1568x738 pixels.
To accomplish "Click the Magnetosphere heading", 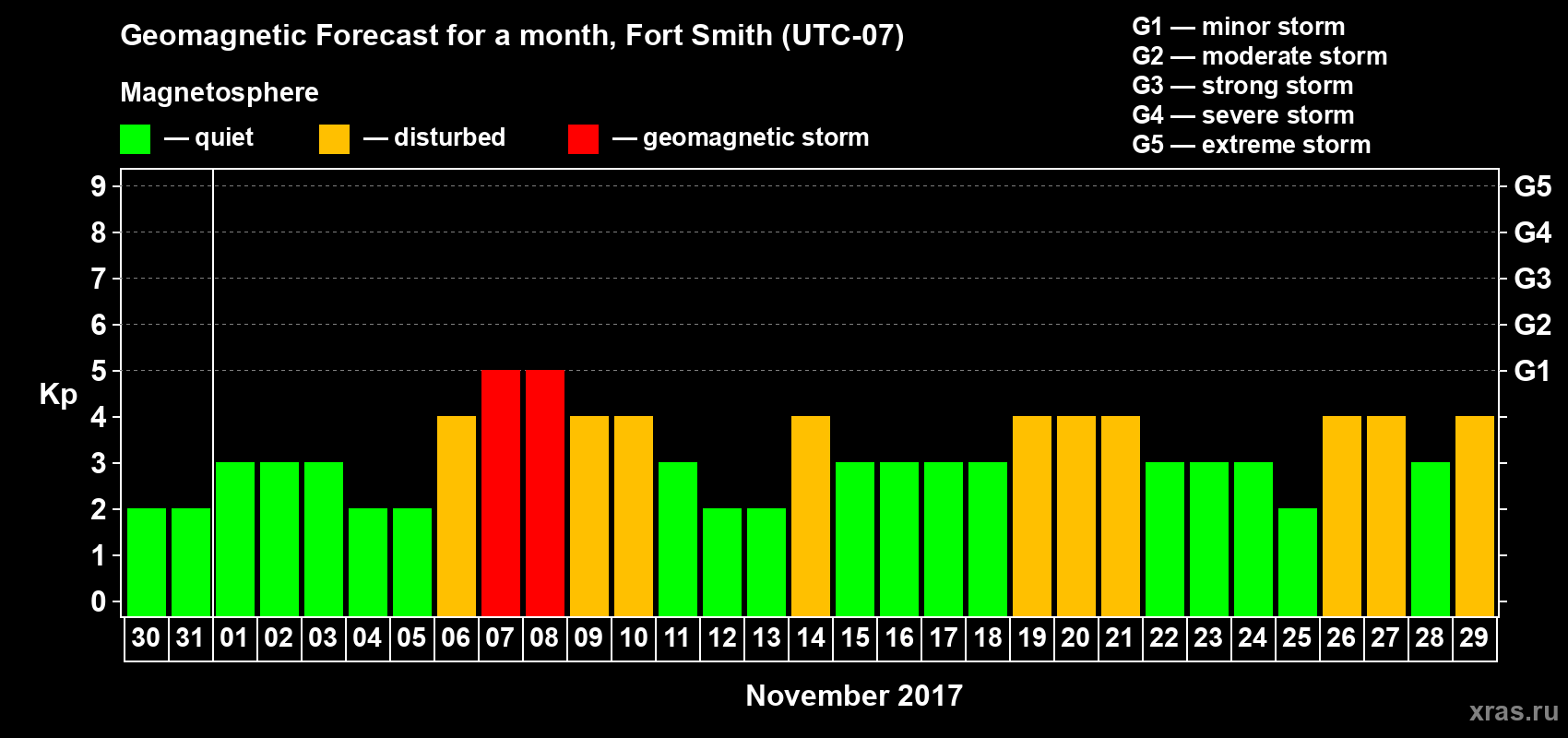I will tap(220, 93).
